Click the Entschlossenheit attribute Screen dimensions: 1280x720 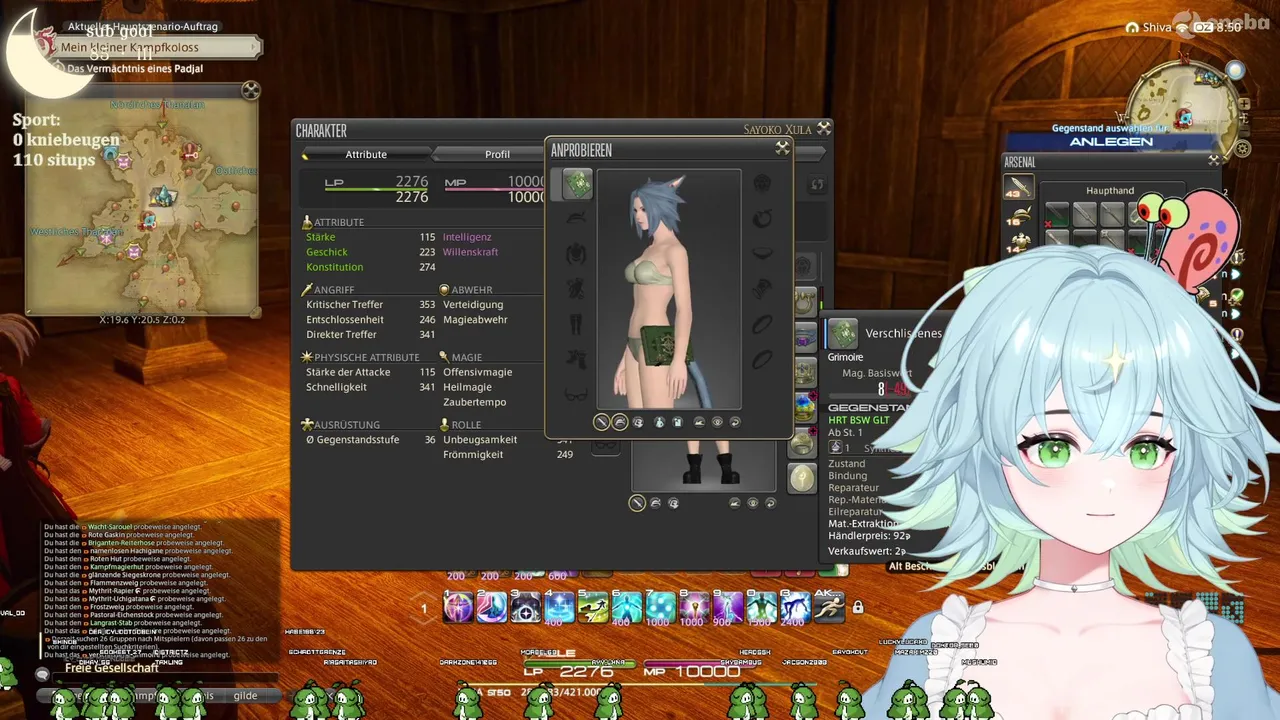coord(345,319)
